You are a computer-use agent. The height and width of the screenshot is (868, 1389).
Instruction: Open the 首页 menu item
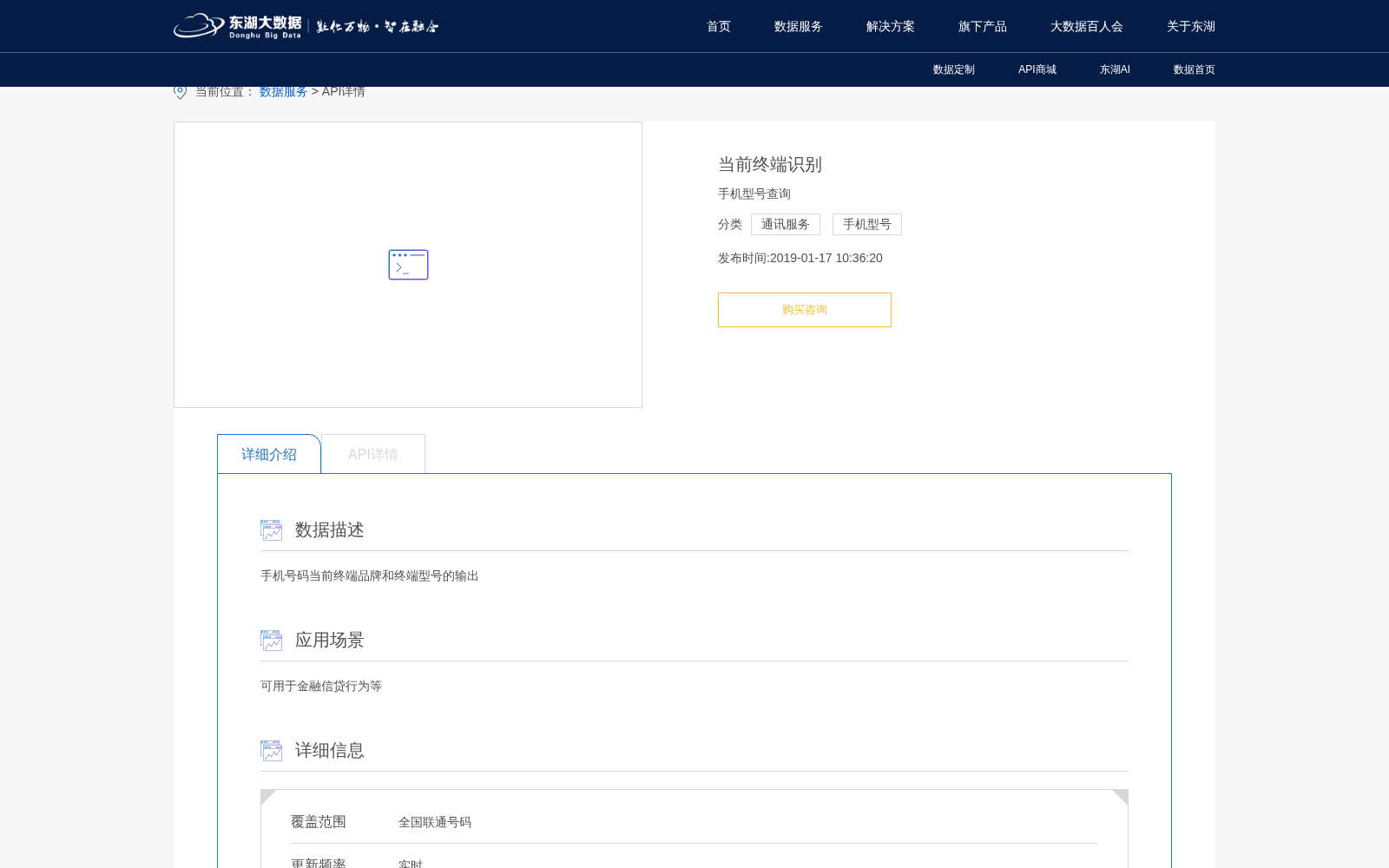(719, 26)
